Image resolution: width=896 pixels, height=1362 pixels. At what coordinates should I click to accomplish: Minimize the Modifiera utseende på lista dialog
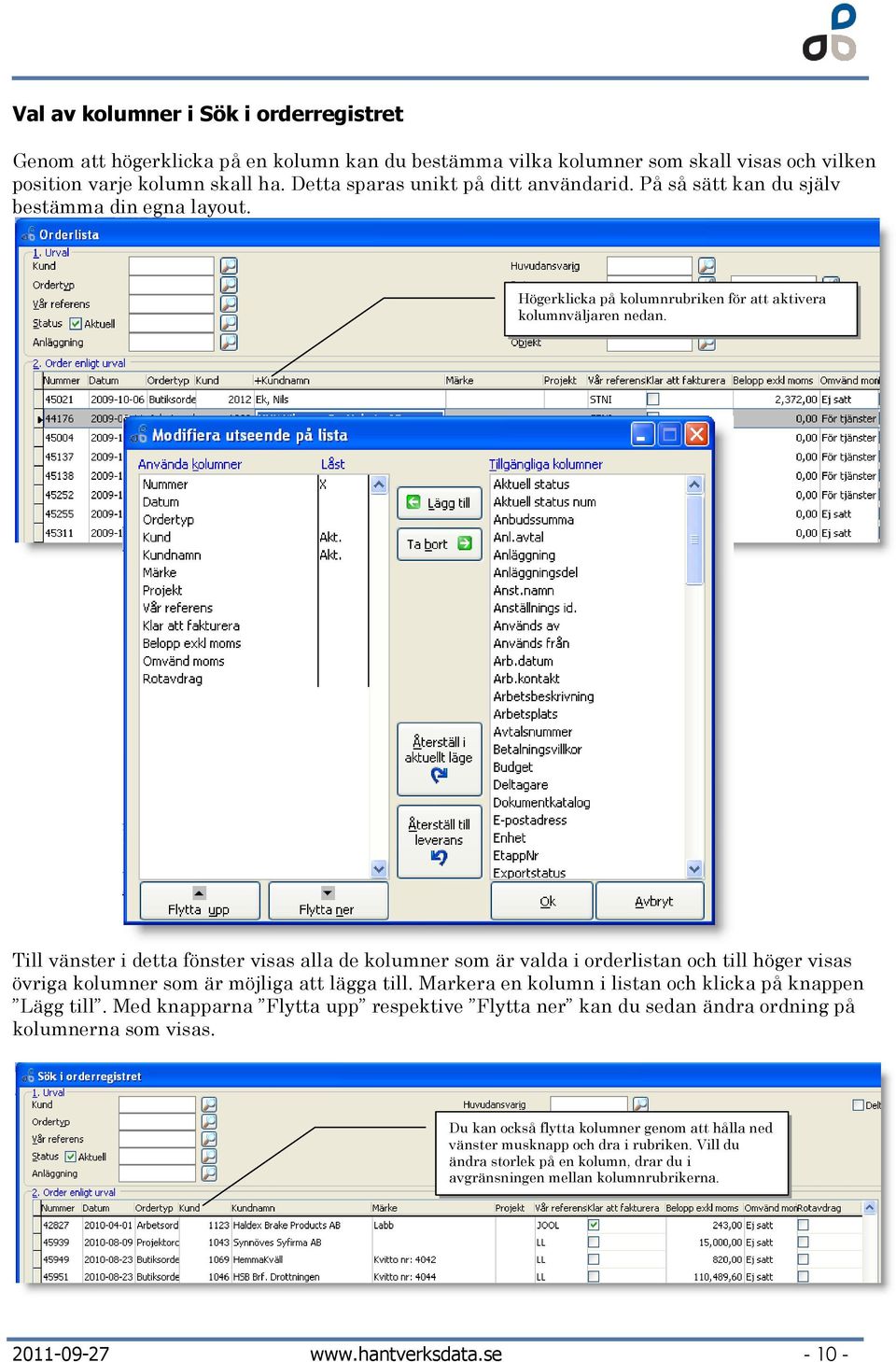(x=643, y=434)
